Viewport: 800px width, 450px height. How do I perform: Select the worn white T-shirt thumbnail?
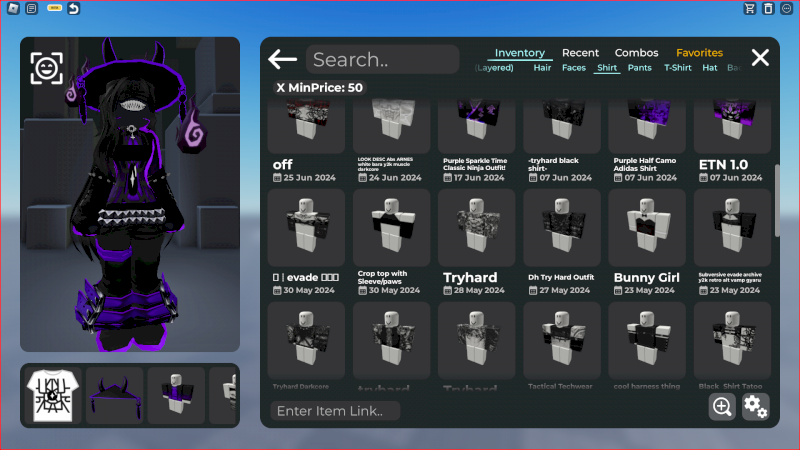tap(53, 395)
